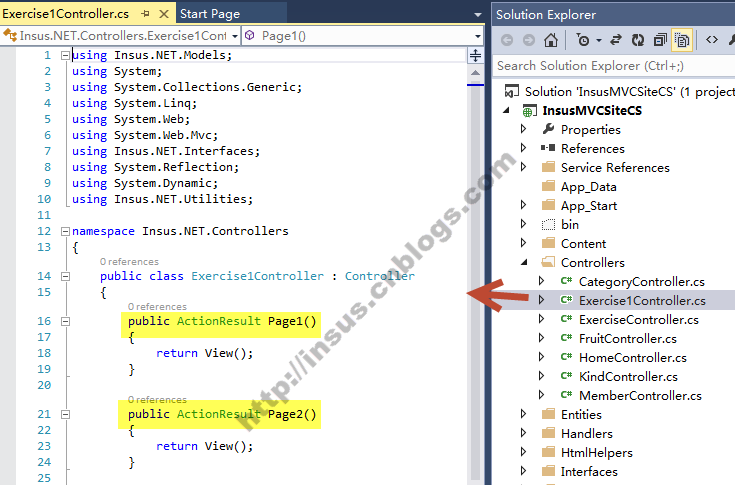The width and height of the screenshot is (735, 485).
Task: Click the C# icon of HomeController.cs
Action: (566, 357)
